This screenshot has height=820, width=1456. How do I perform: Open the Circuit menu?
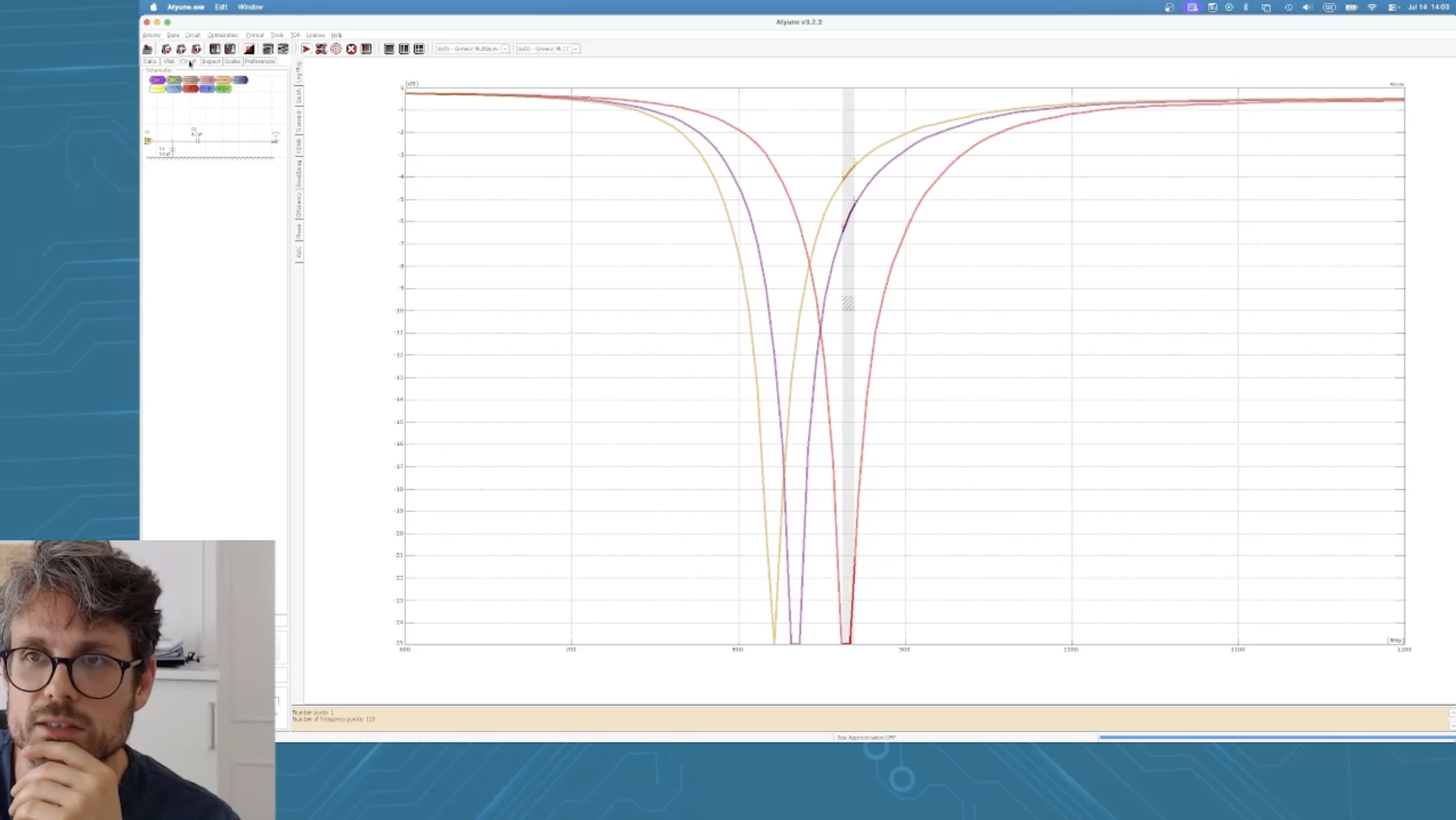coord(193,35)
